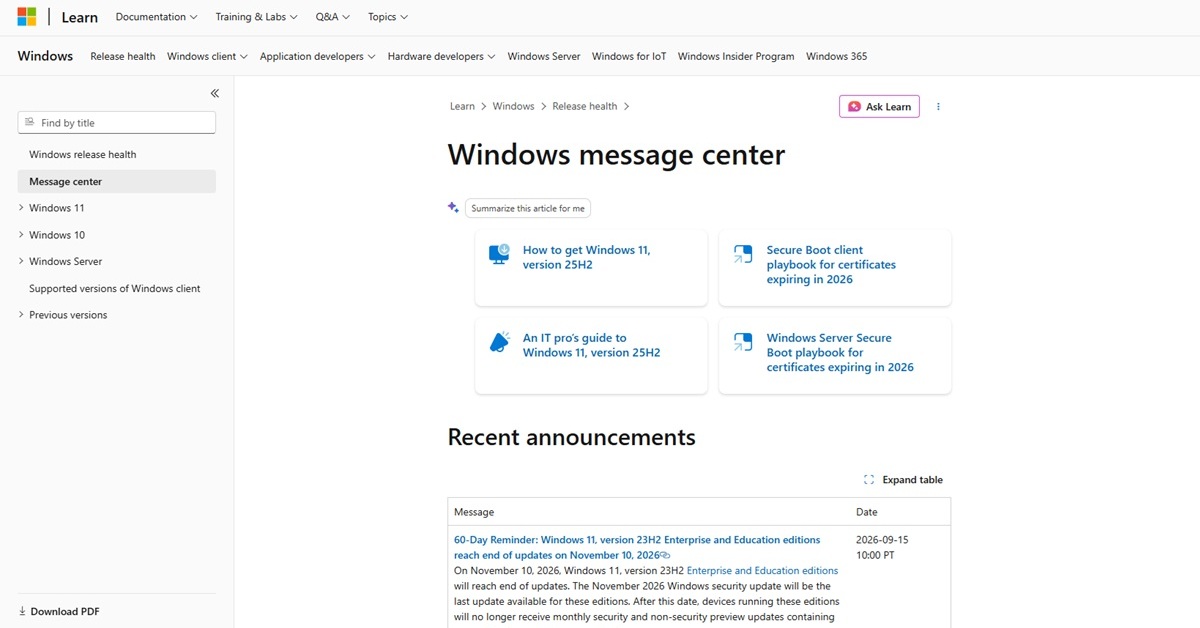
Task: Click the Ask Learn chat icon
Action: pos(854,106)
